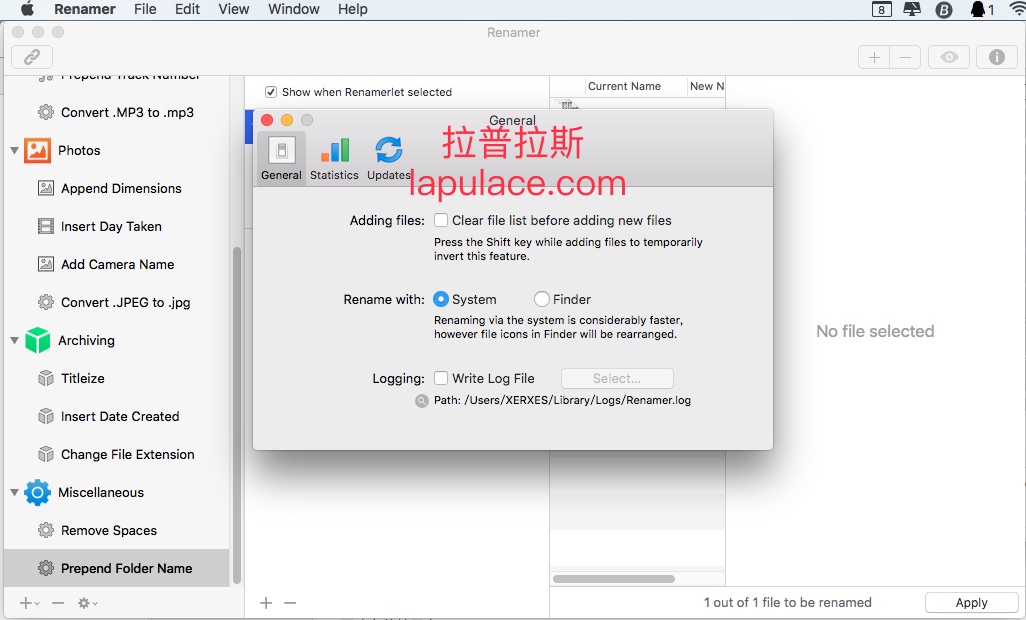The image size is (1026, 620).
Task: Click the circled B menu bar icon
Action: click(944, 9)
